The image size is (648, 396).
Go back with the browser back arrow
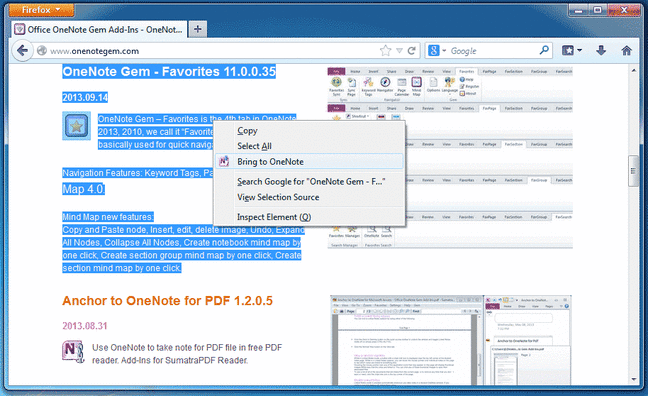coord(22,51)
